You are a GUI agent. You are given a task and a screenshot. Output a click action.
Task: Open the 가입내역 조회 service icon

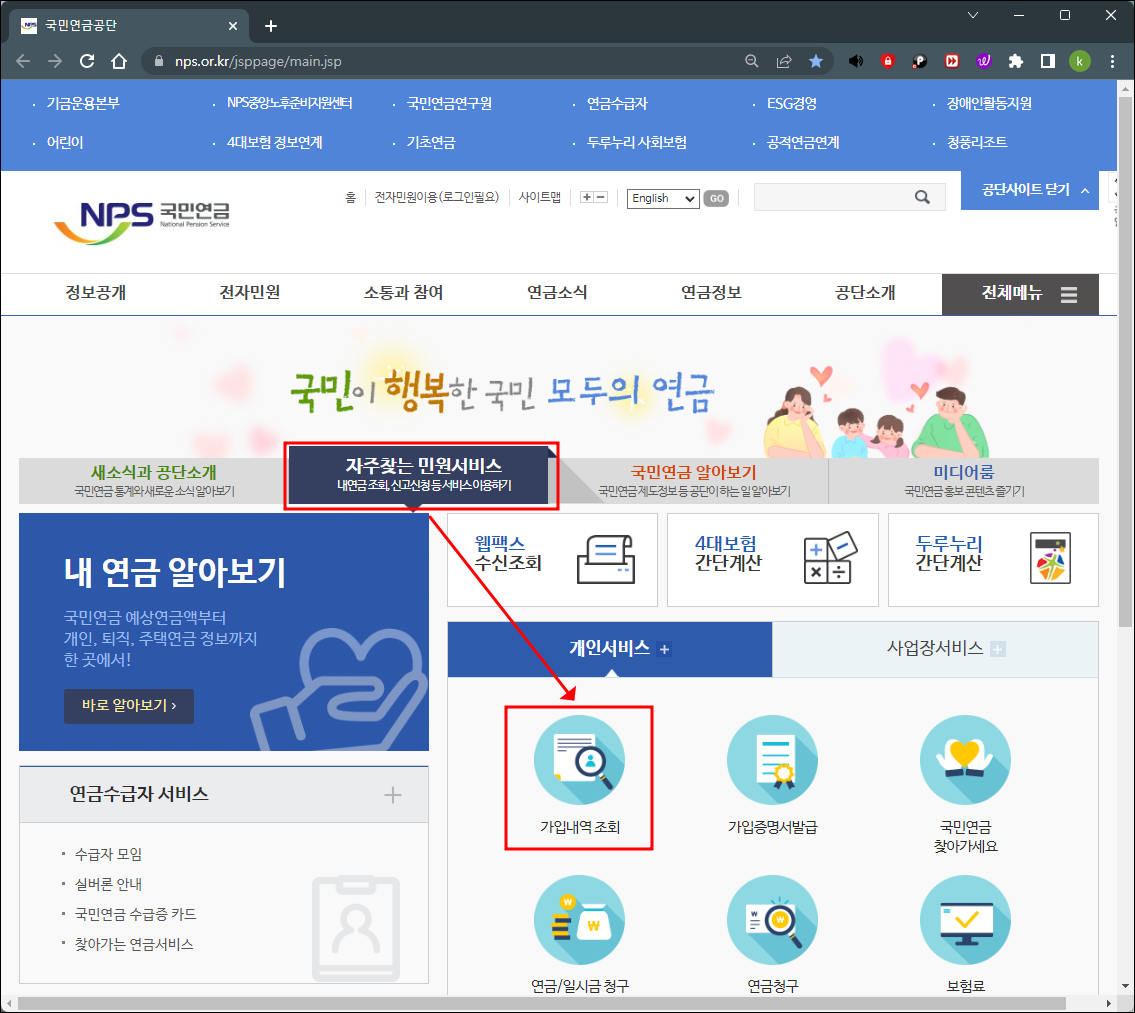(578, 760)
